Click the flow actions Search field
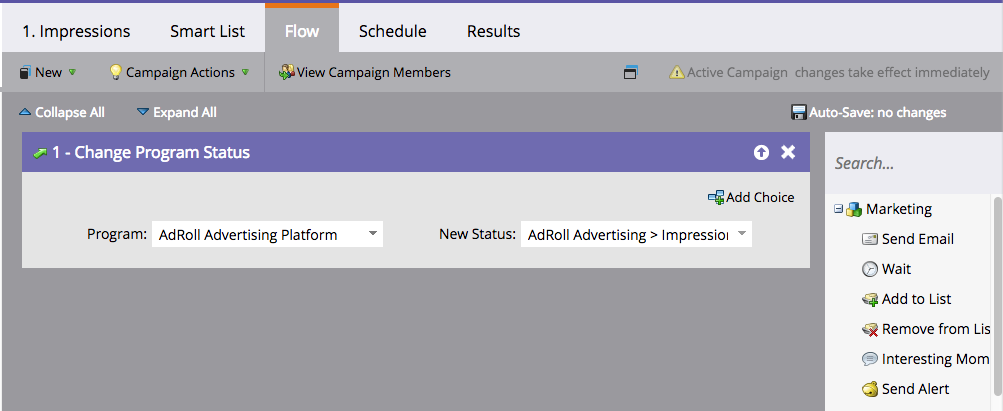The height and width of the screenshot is (411, 1003). pyautogui.click(x=913, y=164)
